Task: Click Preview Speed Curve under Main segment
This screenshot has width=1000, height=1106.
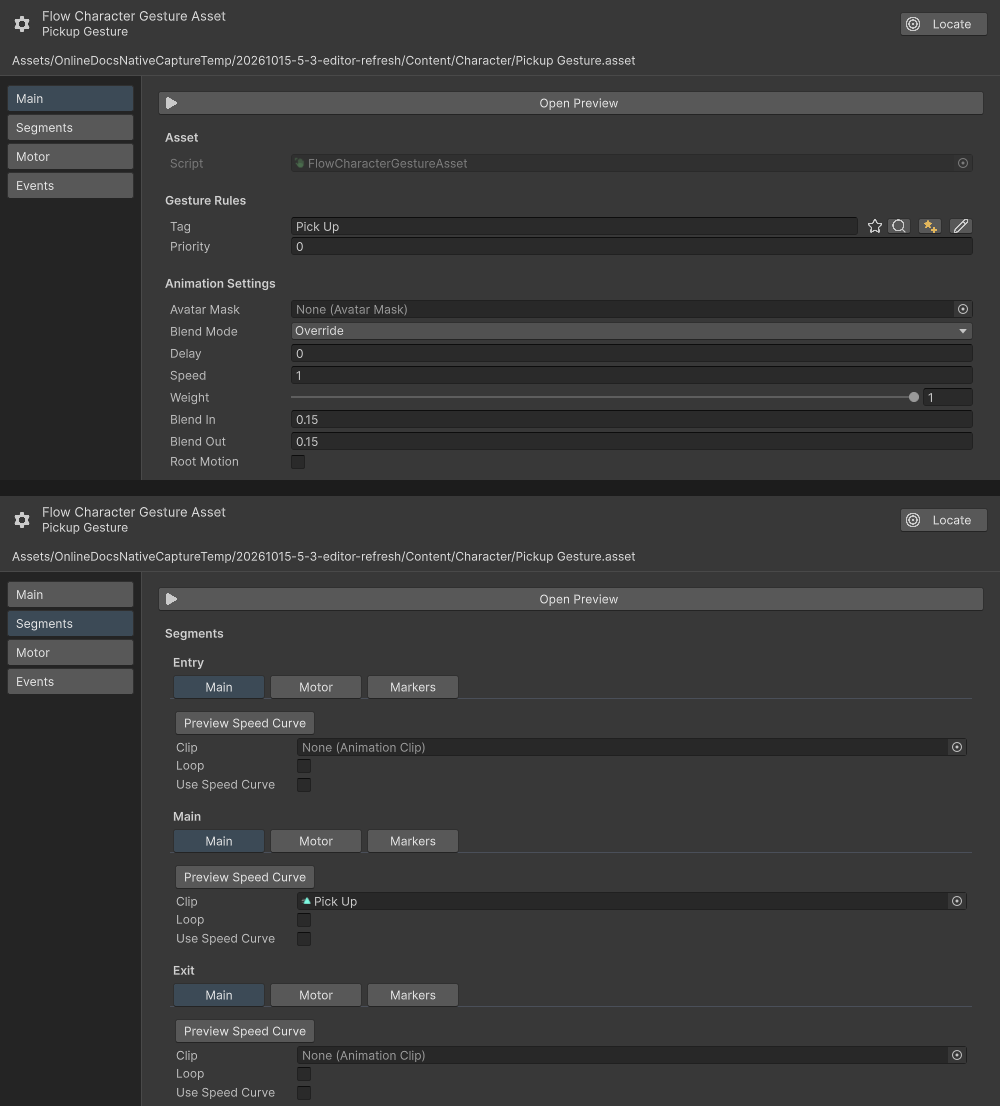Action: coord(245,877)
